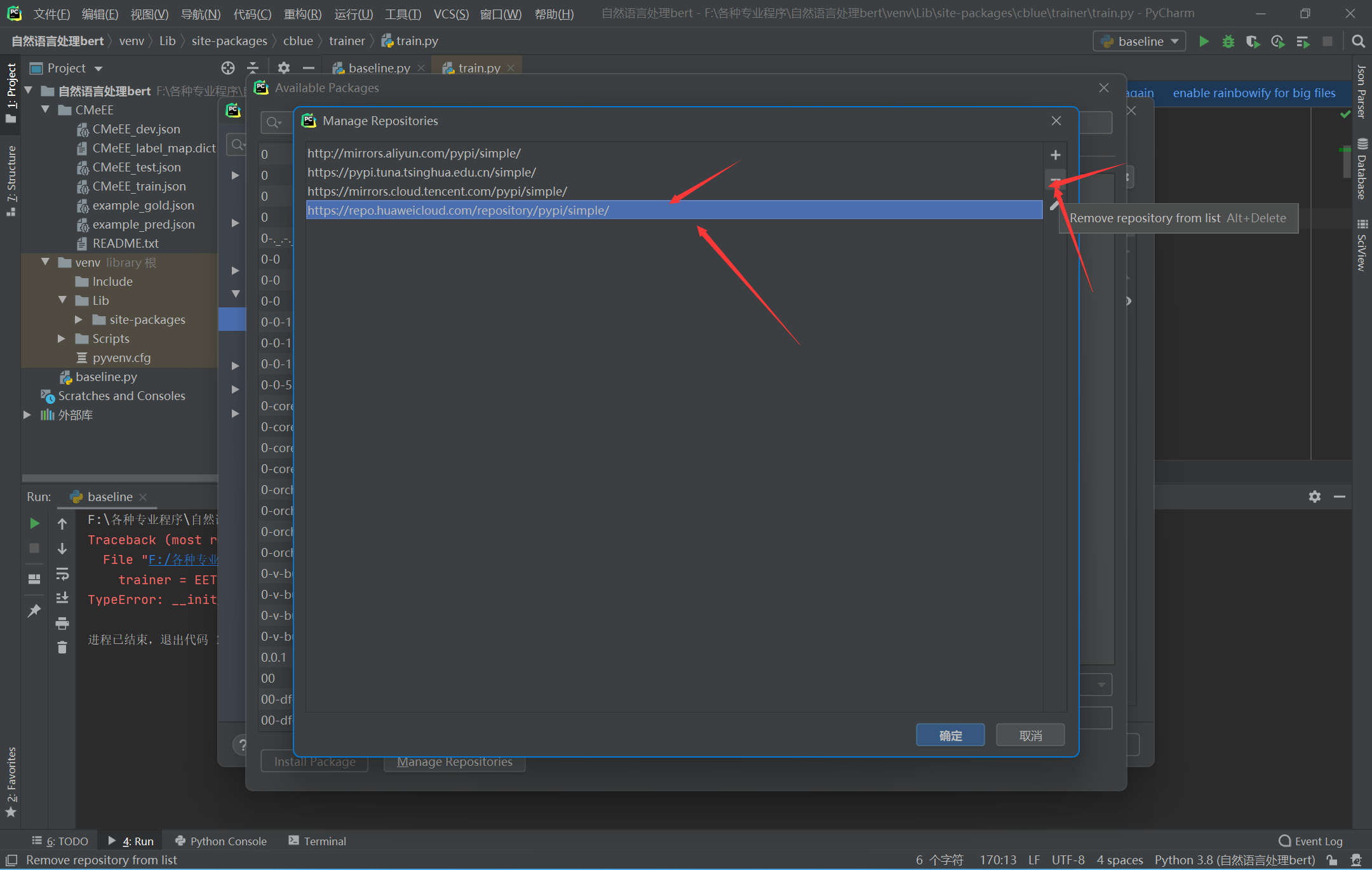The height and width of the screenshot is (870, 1372).
Task: Click package search field in Available Packages
Action: coord(277,123)
